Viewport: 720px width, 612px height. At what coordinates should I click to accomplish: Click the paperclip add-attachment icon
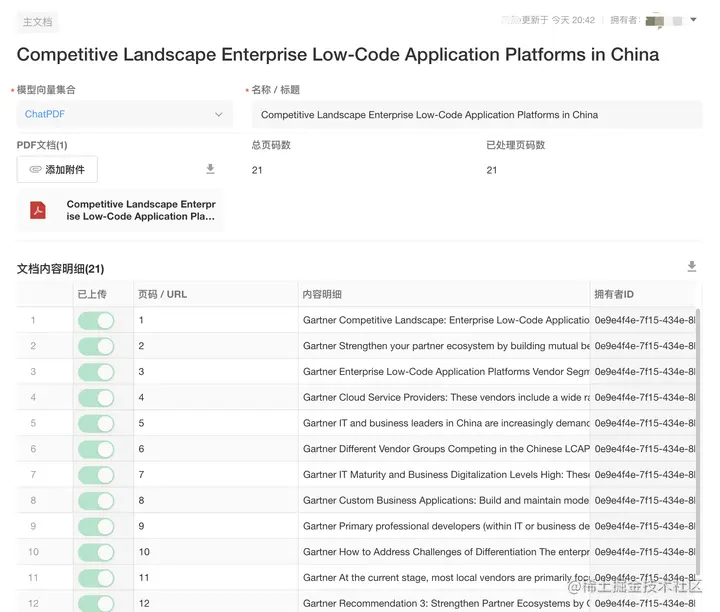(35, 169)
